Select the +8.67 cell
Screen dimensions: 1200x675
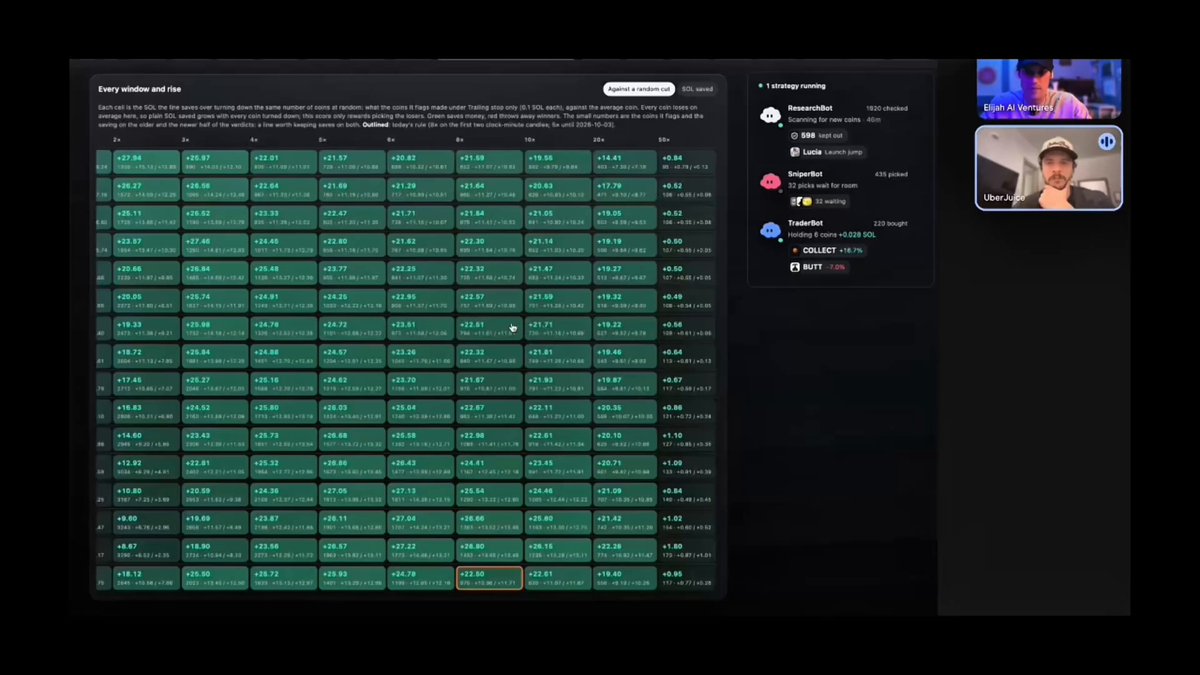tap(146, 550)
